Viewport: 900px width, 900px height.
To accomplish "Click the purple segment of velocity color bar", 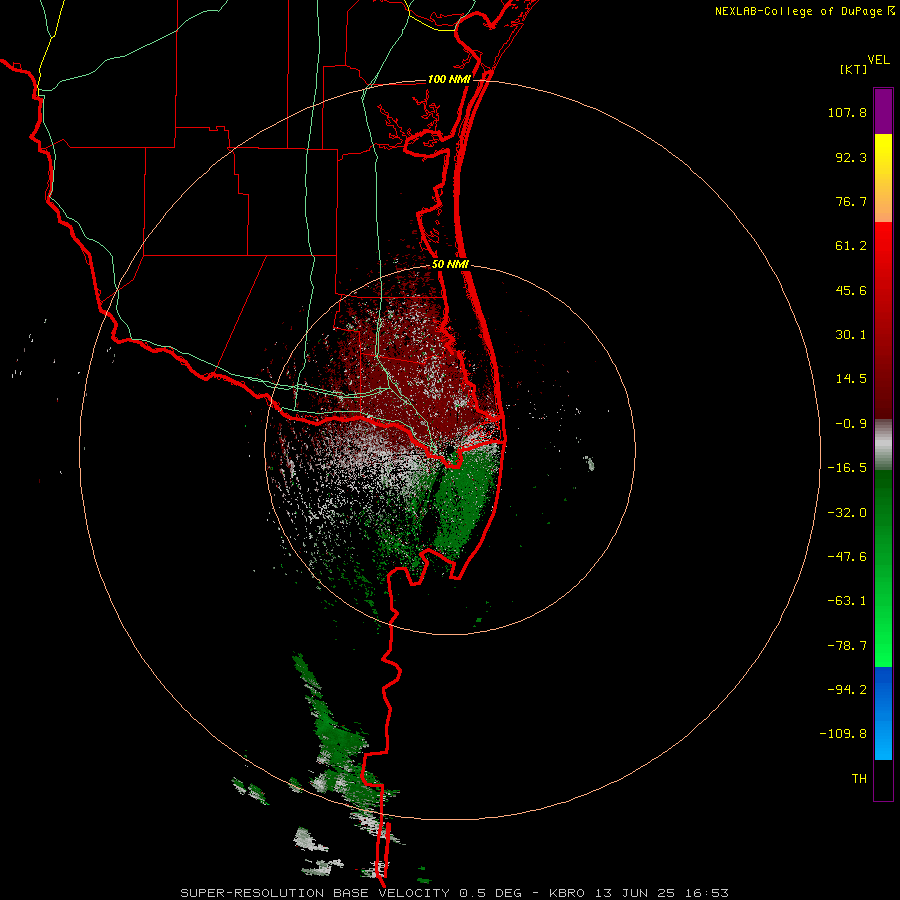I will pyautogui.click(x=883, y=111).
